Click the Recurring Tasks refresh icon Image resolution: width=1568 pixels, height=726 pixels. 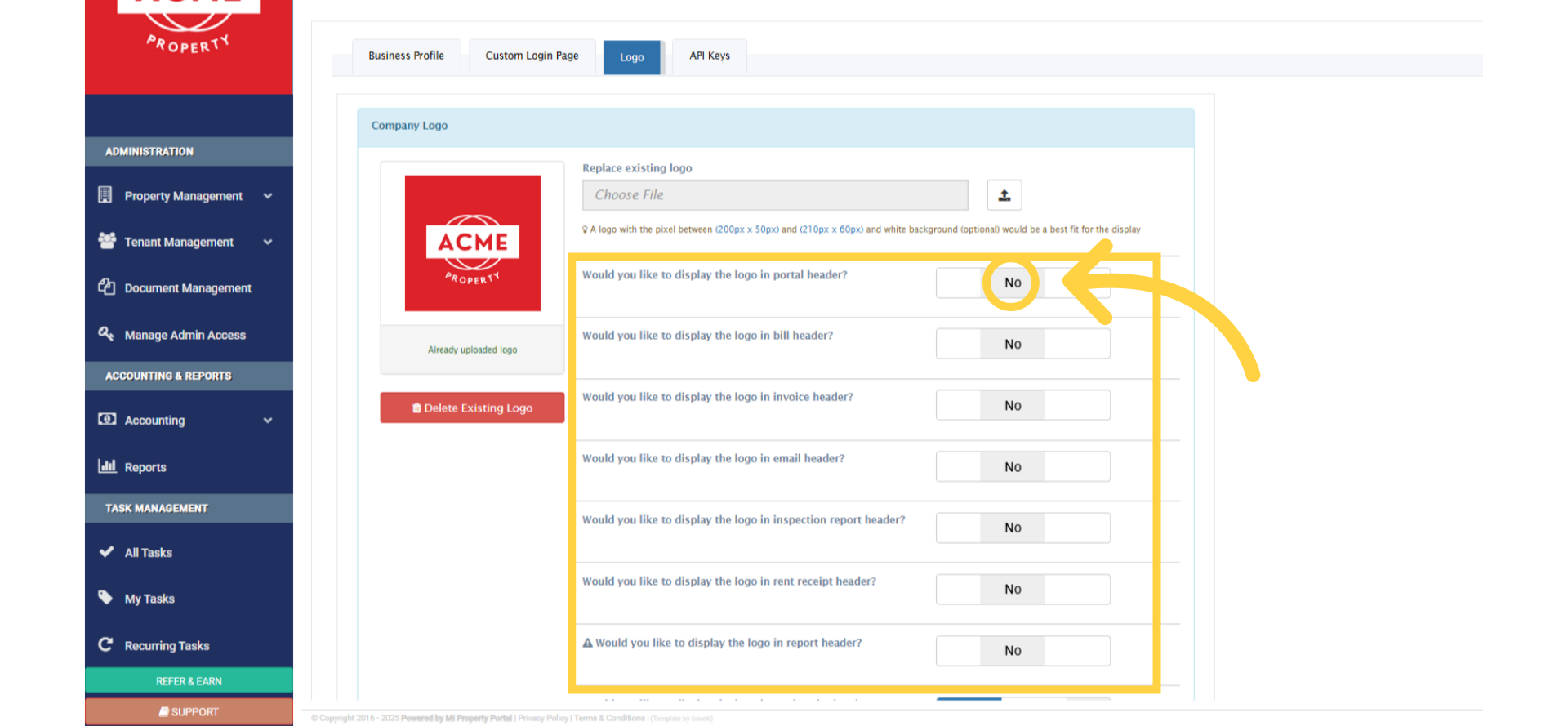(x=105, y=644)
